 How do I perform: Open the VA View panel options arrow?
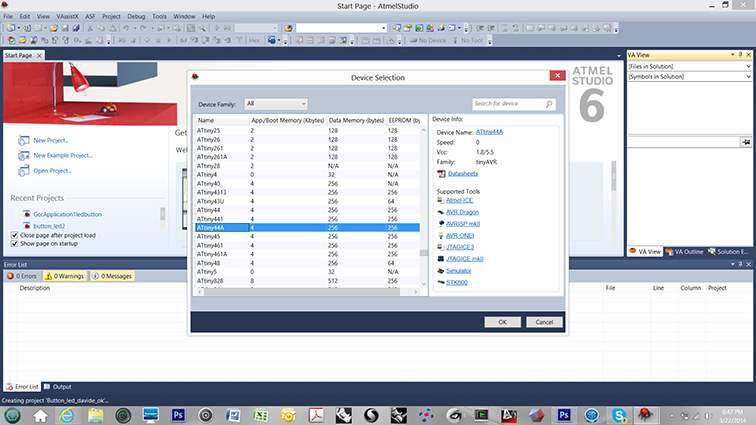(732, 55)
